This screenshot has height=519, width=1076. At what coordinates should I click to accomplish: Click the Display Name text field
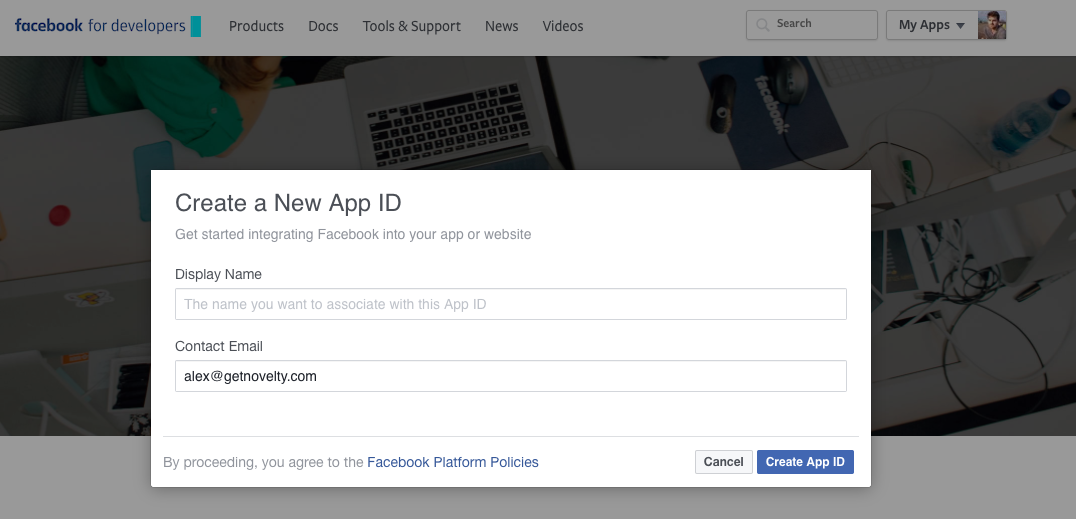click(510, 304)
